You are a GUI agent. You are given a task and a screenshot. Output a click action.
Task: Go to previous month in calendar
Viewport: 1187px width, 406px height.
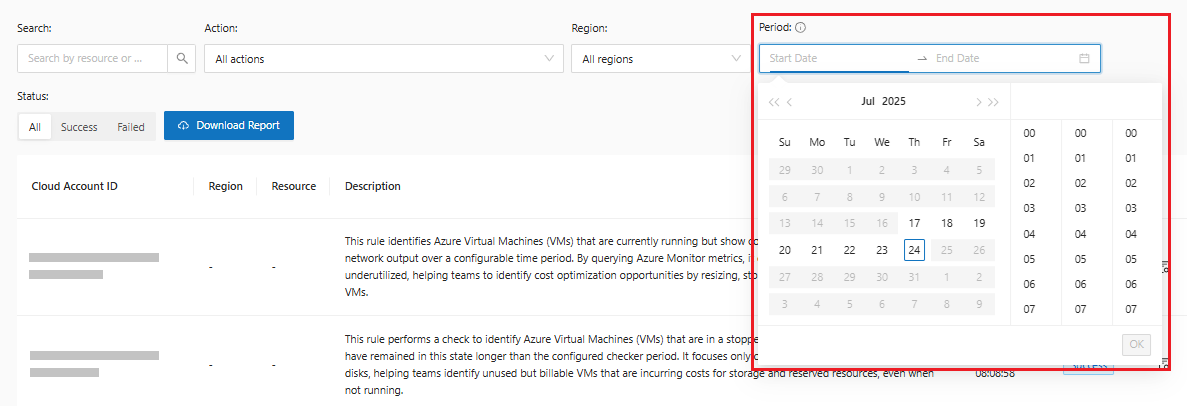click(x=790, y=102)
